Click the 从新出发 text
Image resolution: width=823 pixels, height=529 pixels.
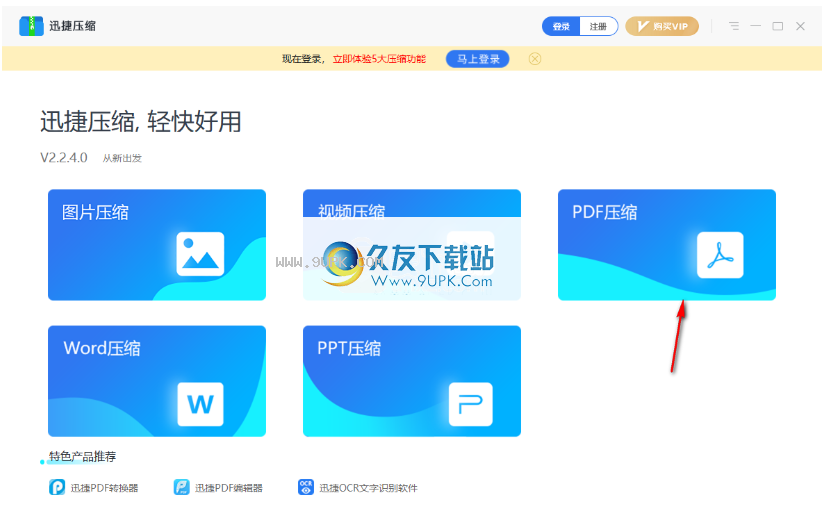pos(122,158)
